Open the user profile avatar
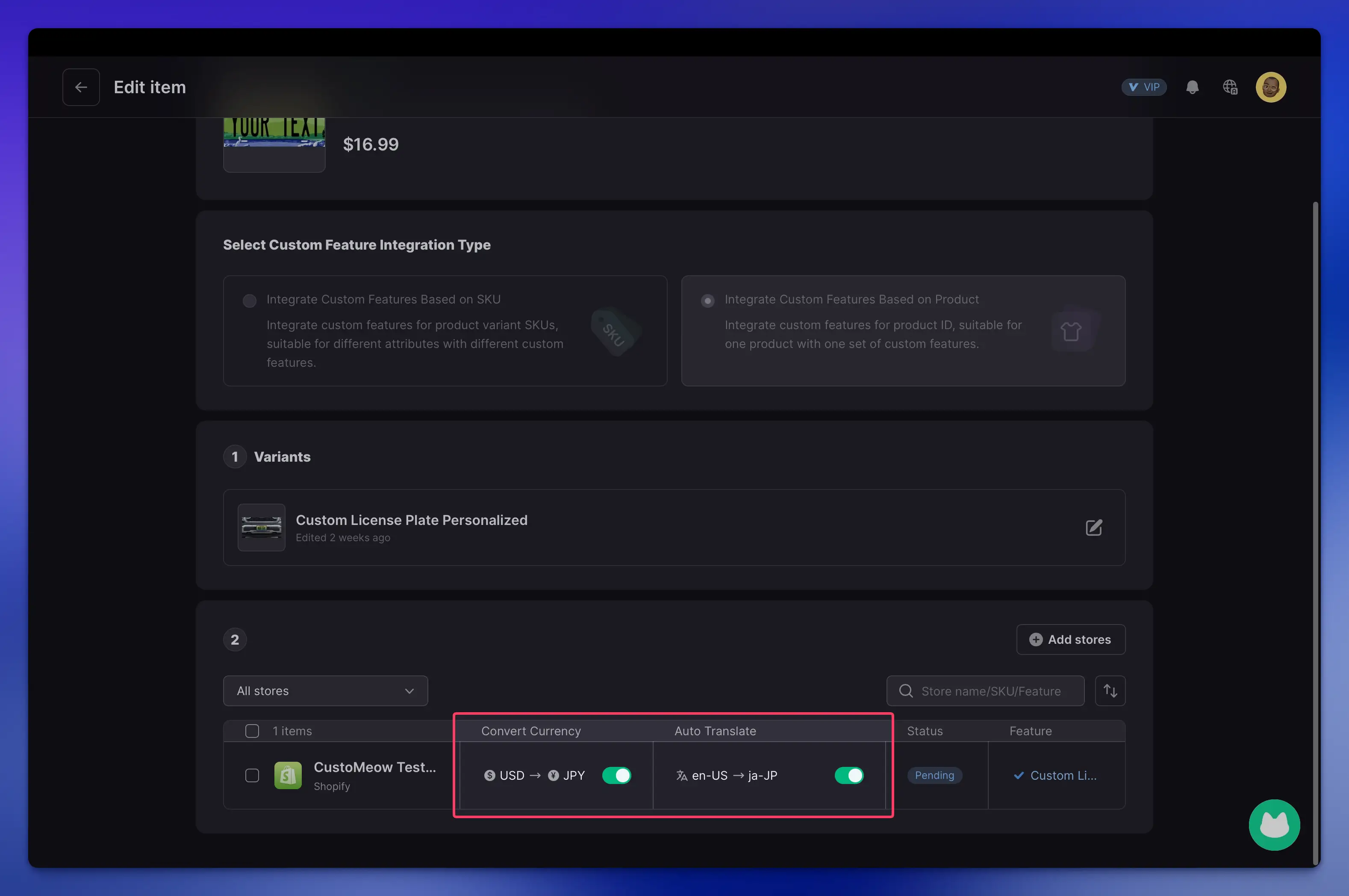This screenshot has height=896, width=1349. pyautogui.click(x=1270, y=87)
